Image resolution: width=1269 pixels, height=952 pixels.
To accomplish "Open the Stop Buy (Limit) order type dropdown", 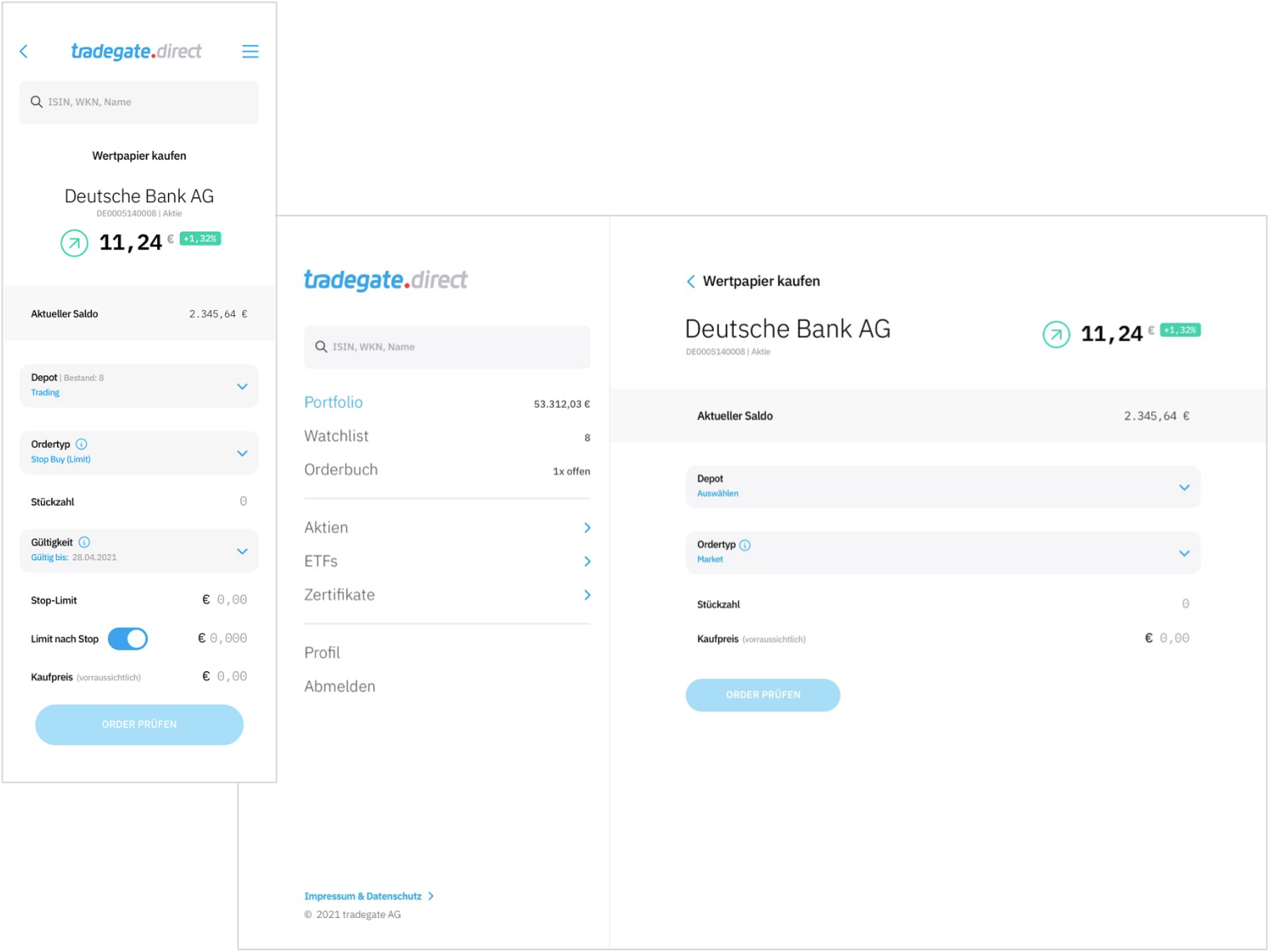I will coord(139,452).
